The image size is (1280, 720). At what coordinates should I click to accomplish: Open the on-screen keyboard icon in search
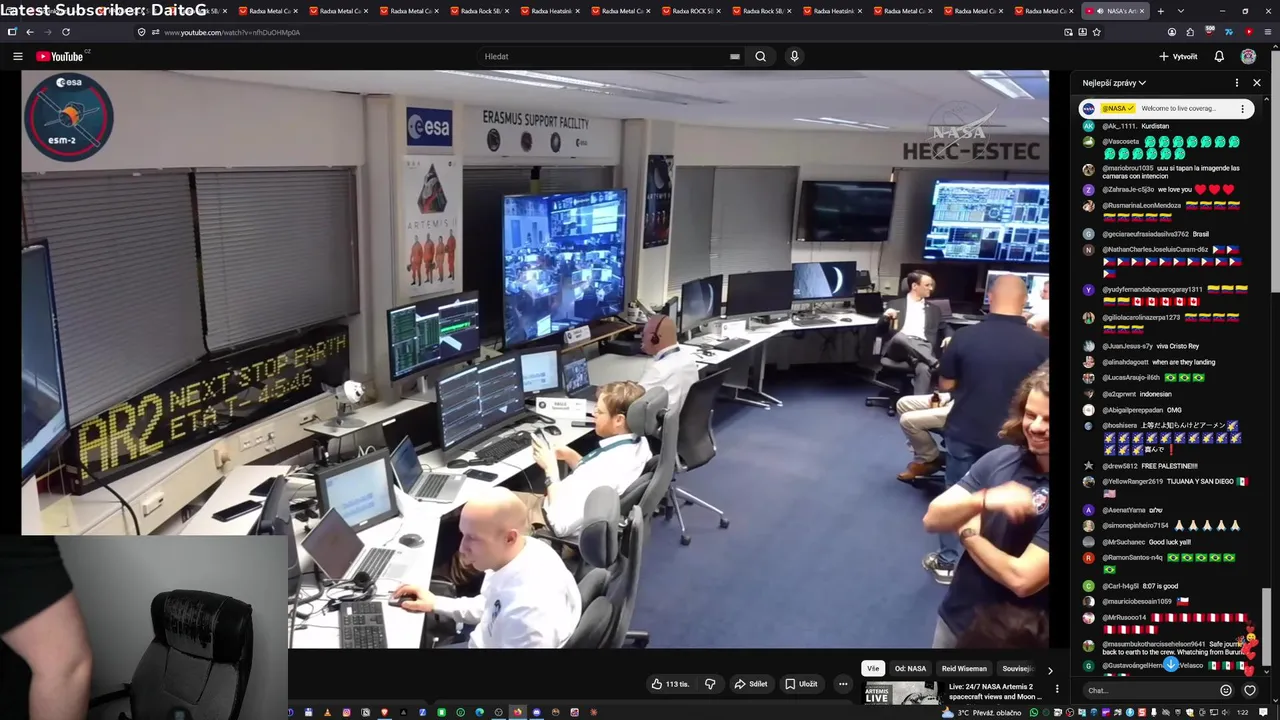[x=735, y=57]
